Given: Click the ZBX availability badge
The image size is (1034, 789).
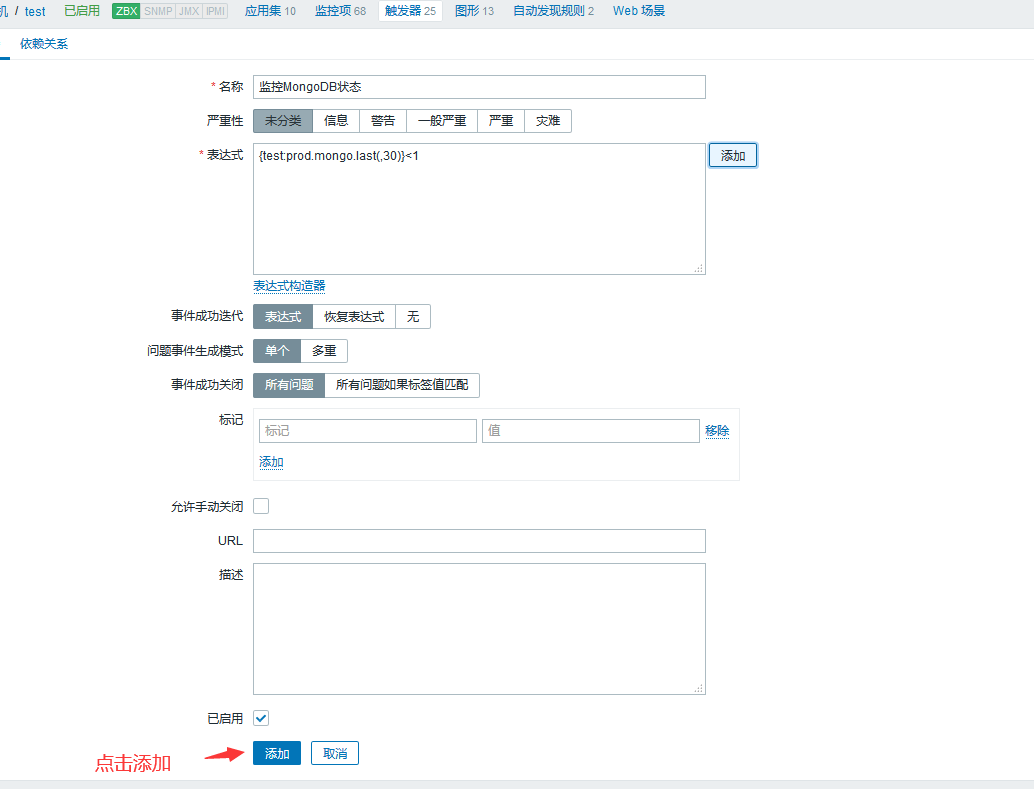Looking at the screenshot, I should [x=126, y=11].
